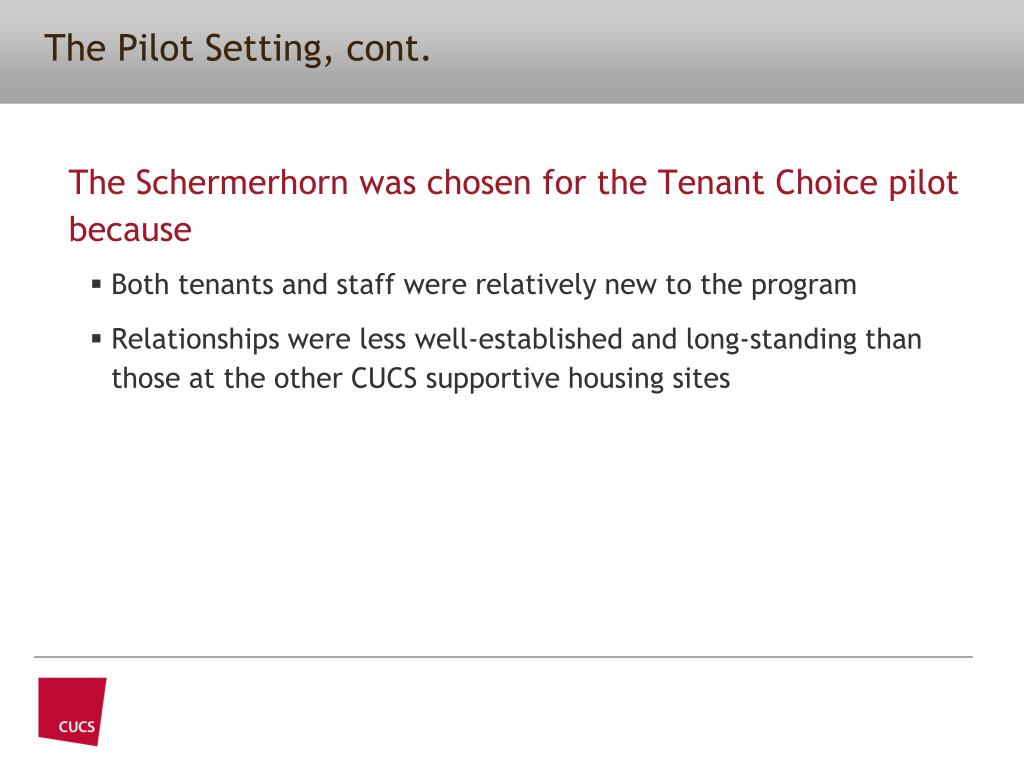Select the phrase 'Tenant Choice pilot'
1024x768 pixels.
[x=808, y=182]
